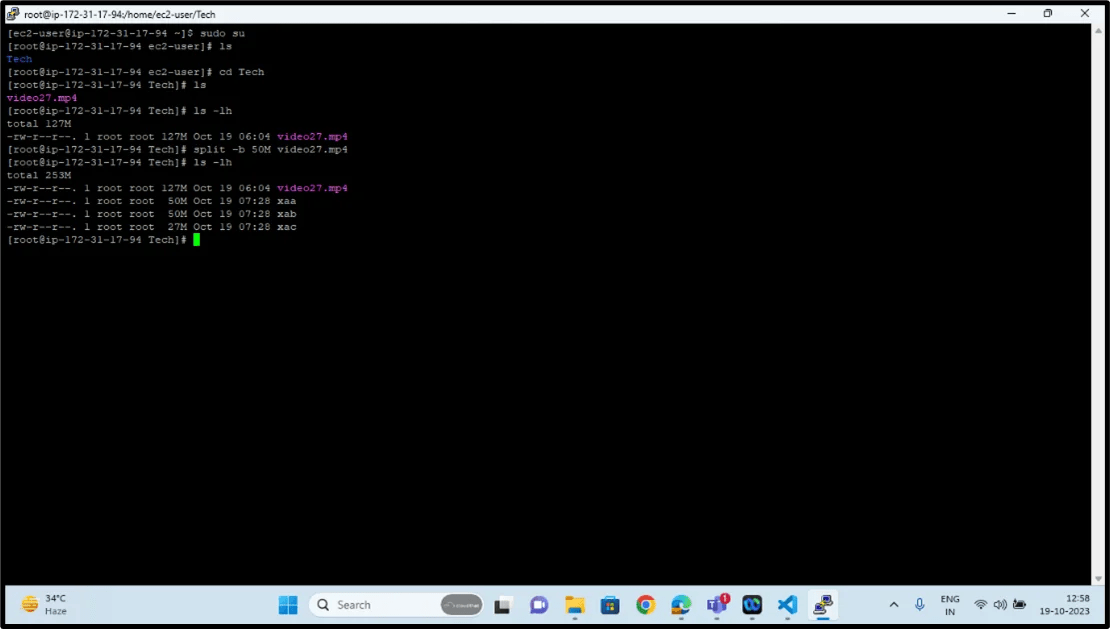Click the 'split -b 50M video27.mp4' command text

tap(270, 149)
